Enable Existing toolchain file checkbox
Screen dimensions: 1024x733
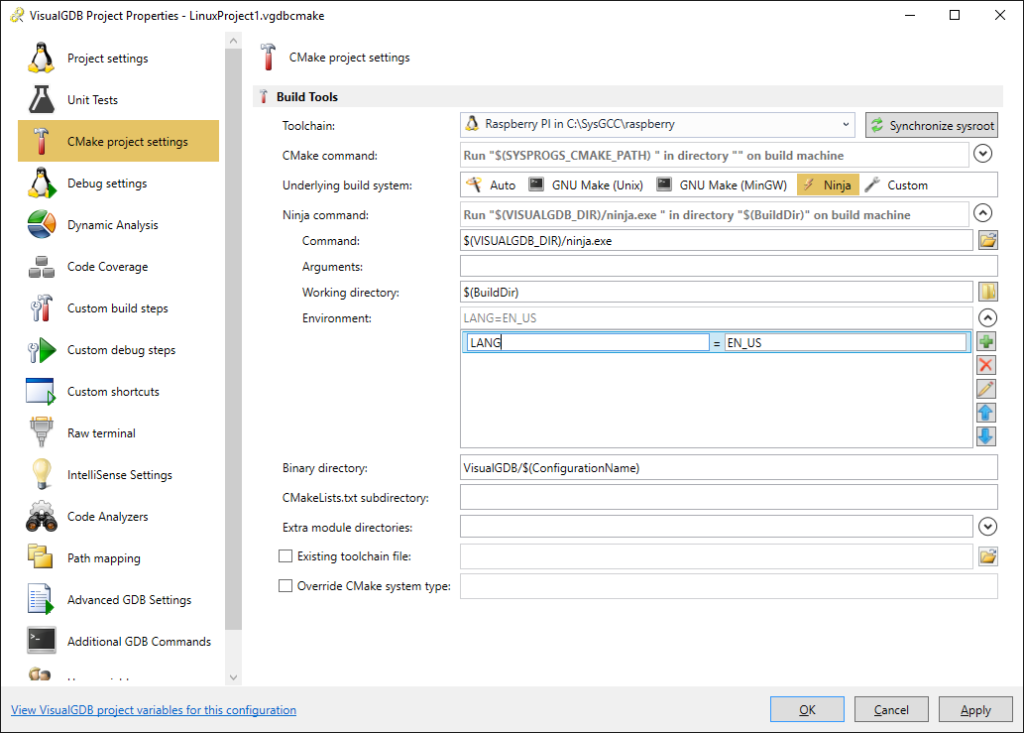coord(286,556)
